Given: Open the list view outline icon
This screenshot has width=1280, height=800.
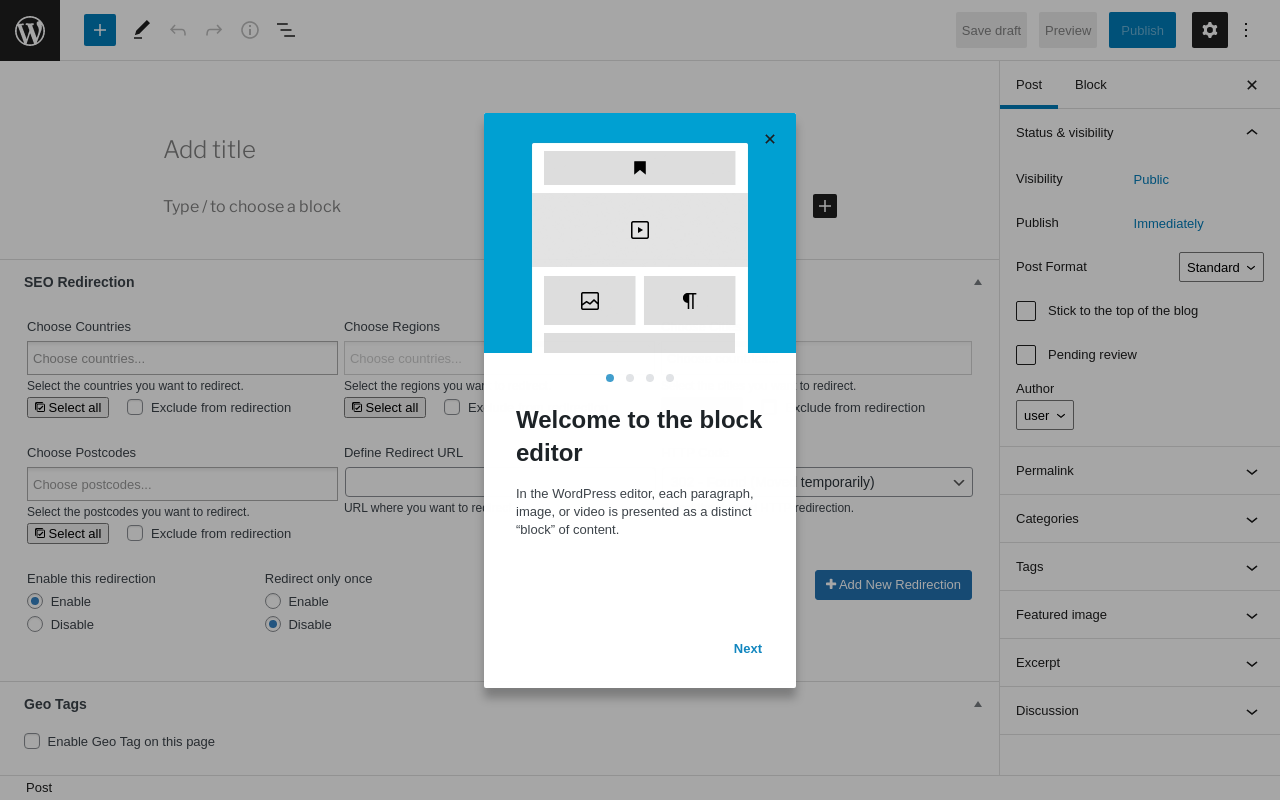Looking at the screenshot, I should [x=286, y=30].
